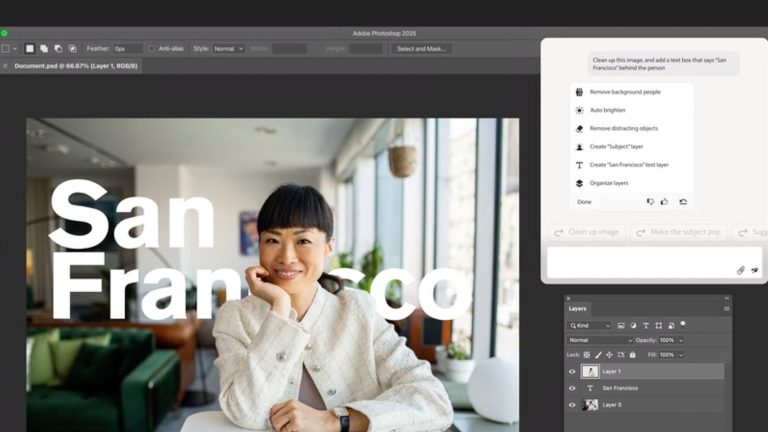768x432 pixels.
Task: Filter layers by adjustment layers icon
Action: pyautogui.click(x=633, y=326)
